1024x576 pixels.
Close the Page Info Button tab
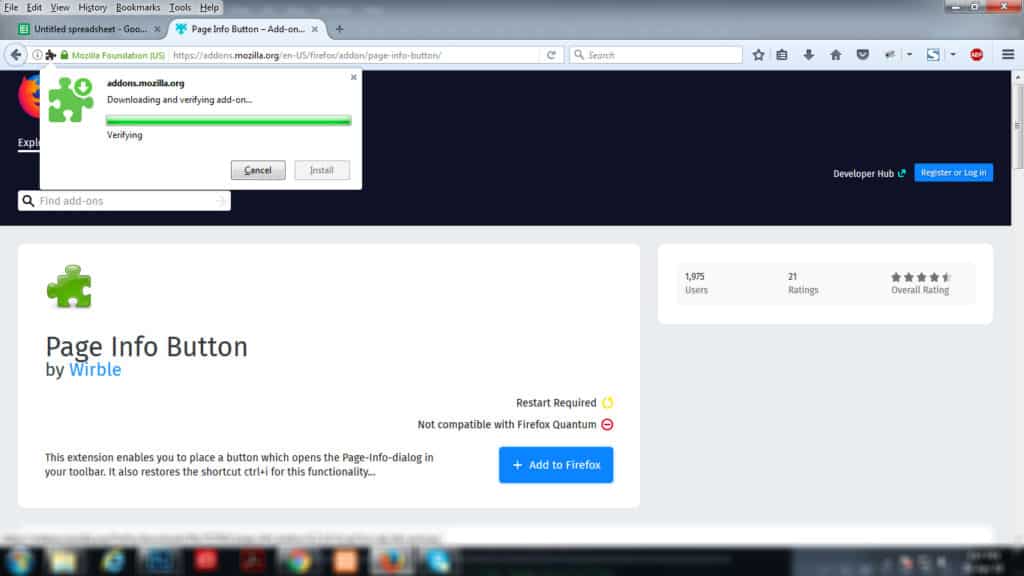[x=315, y=29]
